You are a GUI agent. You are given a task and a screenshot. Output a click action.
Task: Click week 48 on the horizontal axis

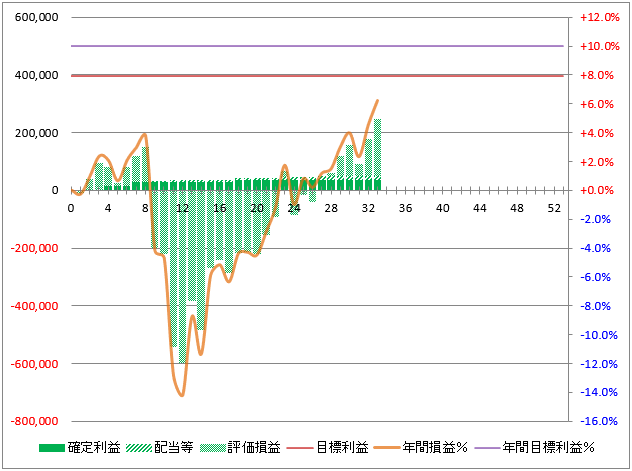[517, 208]
